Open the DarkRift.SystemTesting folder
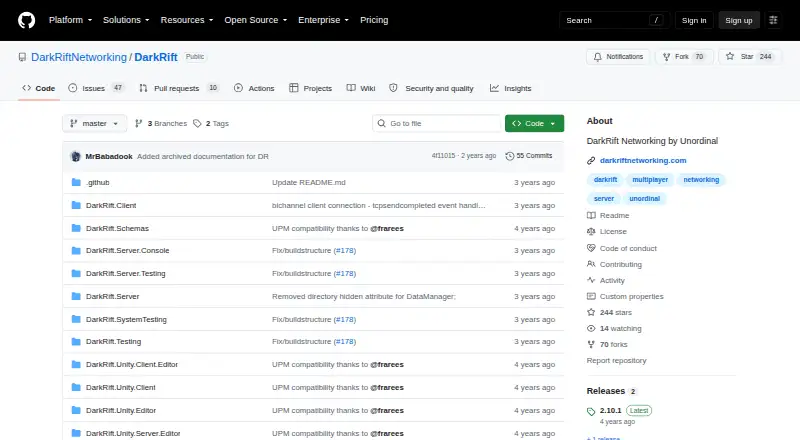Image resolution: width=800 pixels, height=440 pixels. [x=126, y=320]
